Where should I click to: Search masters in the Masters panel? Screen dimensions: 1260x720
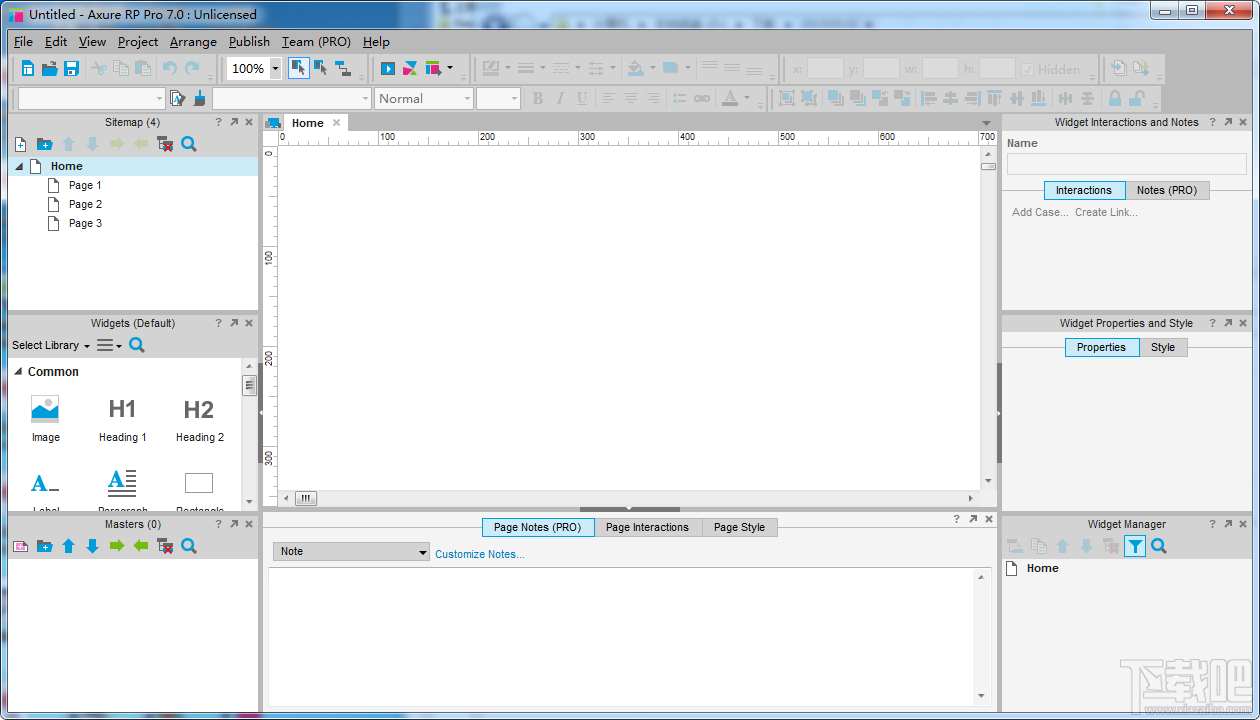(x=189, y=546)
